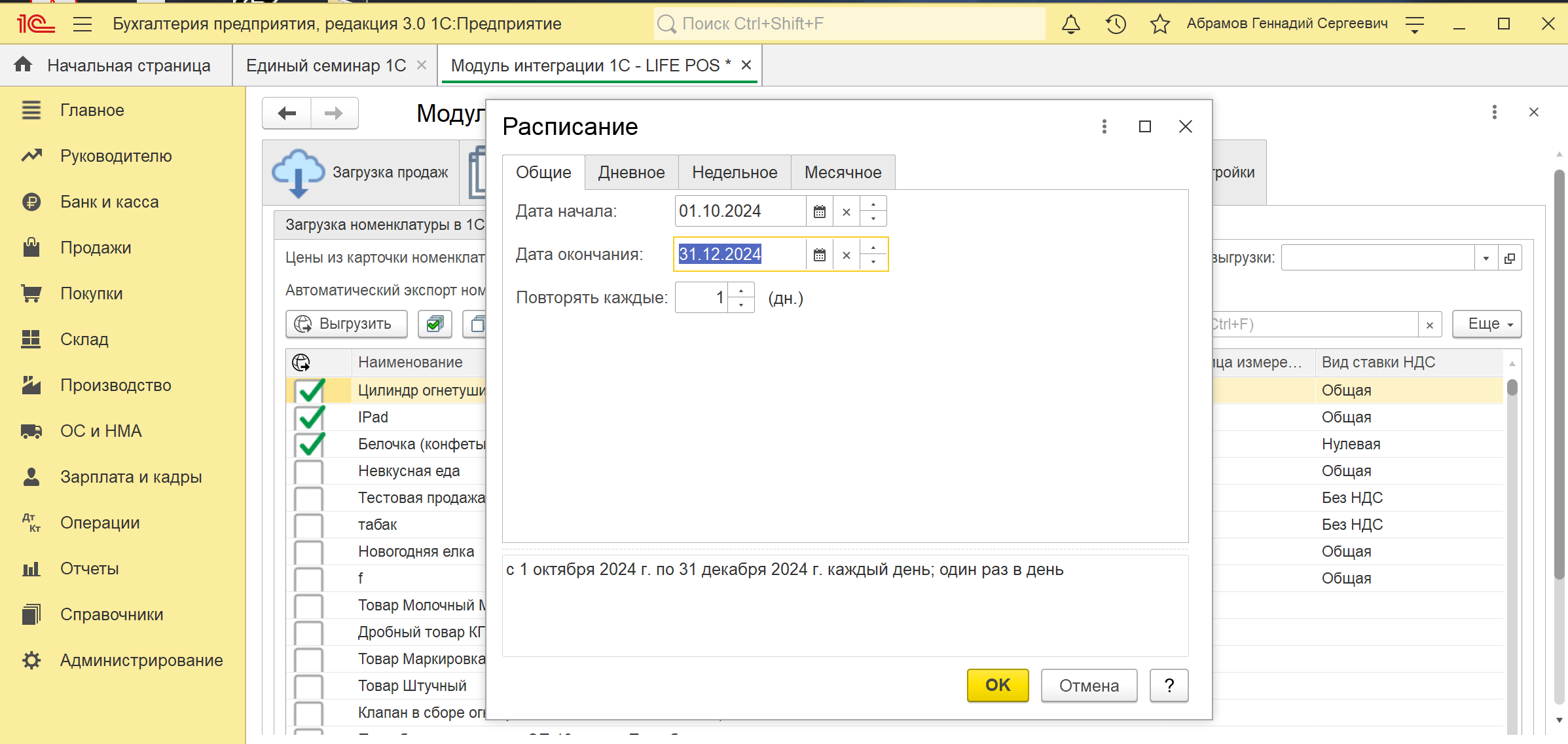Click the Операции Дт/Кт icon

(x=31, y=523)
